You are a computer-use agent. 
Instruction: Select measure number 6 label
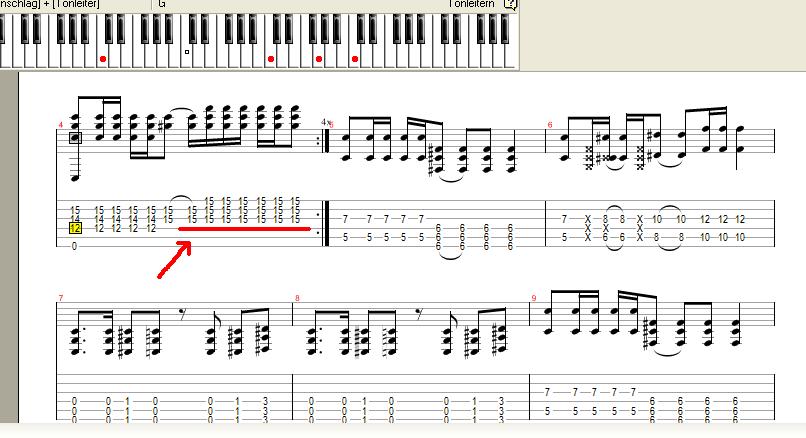(550, 125)
